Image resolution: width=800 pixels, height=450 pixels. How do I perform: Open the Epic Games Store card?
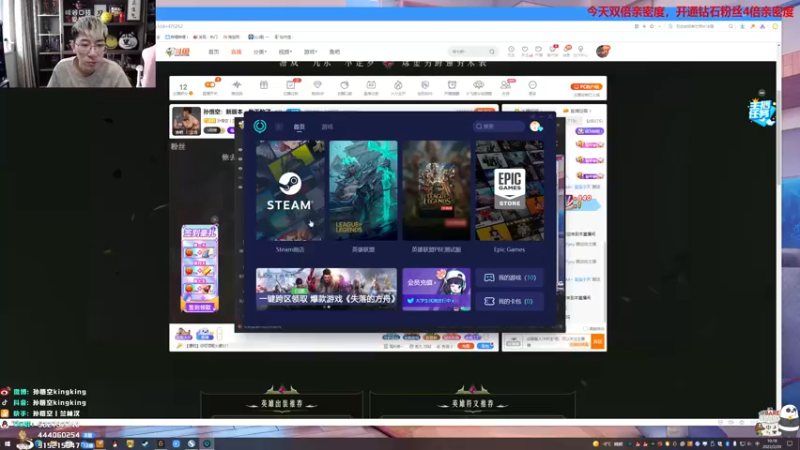(x=510, y=190)
